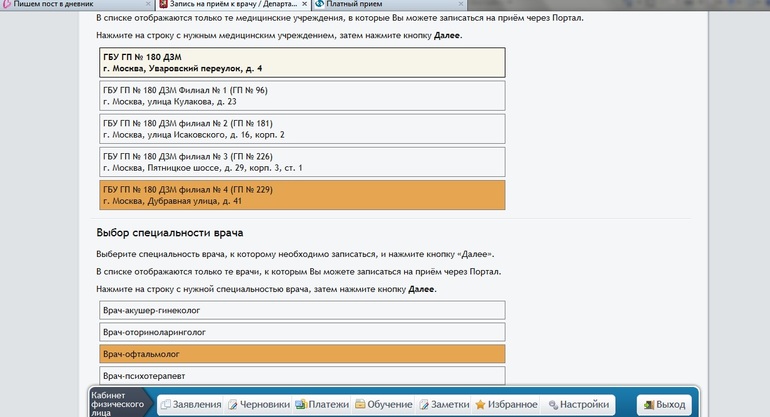Click the Заявления documents icon

166,405
